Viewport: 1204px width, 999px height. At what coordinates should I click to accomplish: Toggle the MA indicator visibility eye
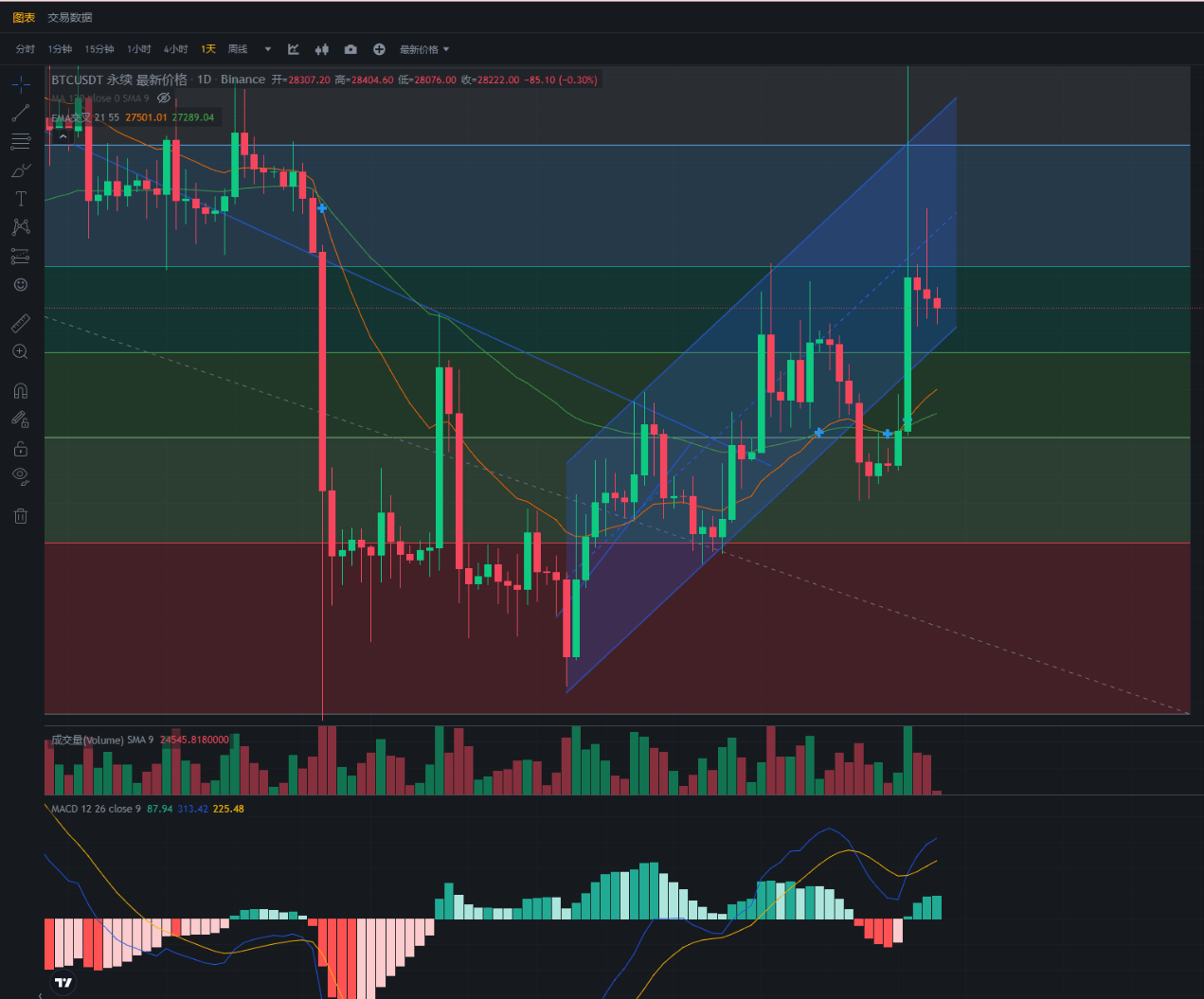pyautogui.click(x=164, y=98)
